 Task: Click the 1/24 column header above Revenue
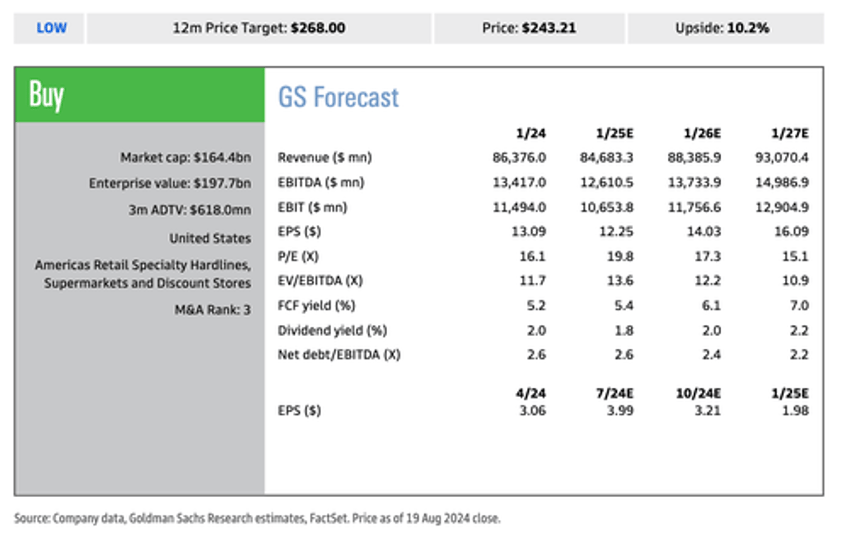(x=531, y=133)
